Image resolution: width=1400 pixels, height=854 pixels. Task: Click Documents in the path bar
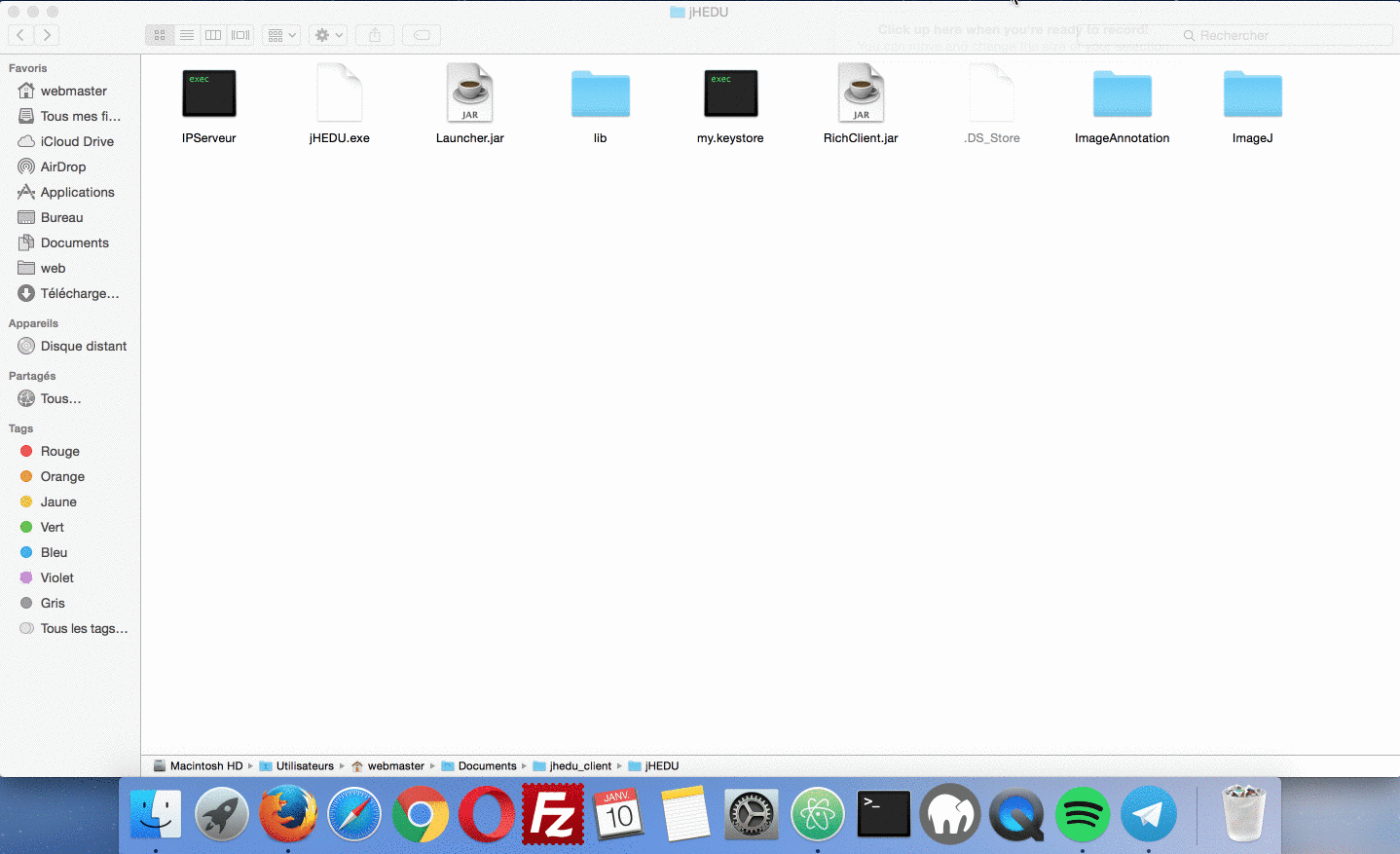479,766
